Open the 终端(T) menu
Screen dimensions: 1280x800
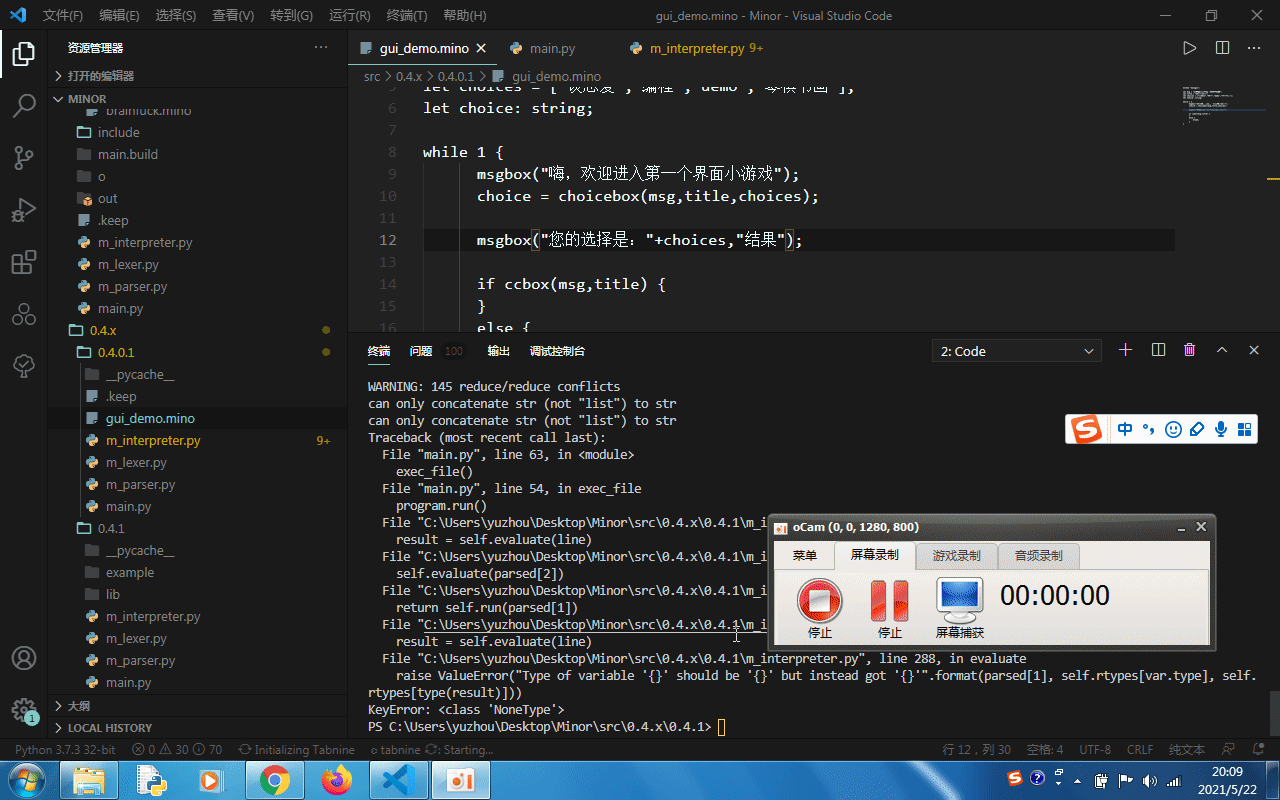406,16
